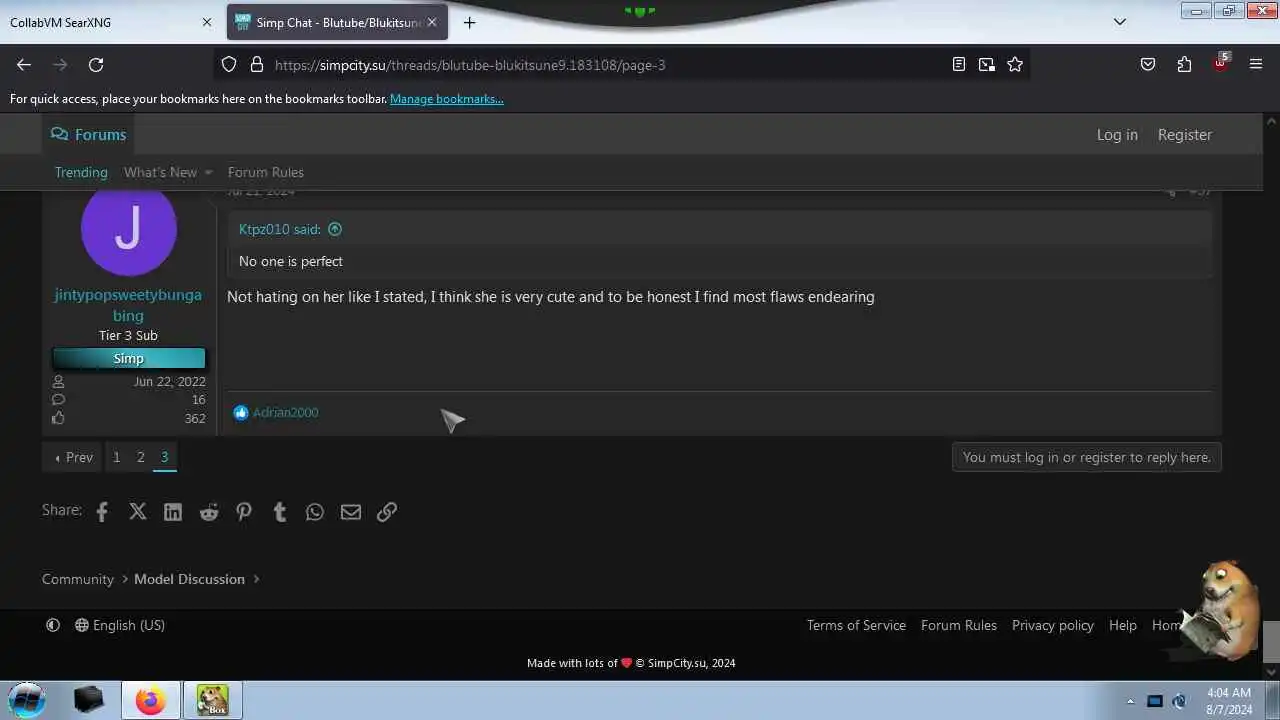
Task: Go to page 2 of thread
Action: point(141,457)
